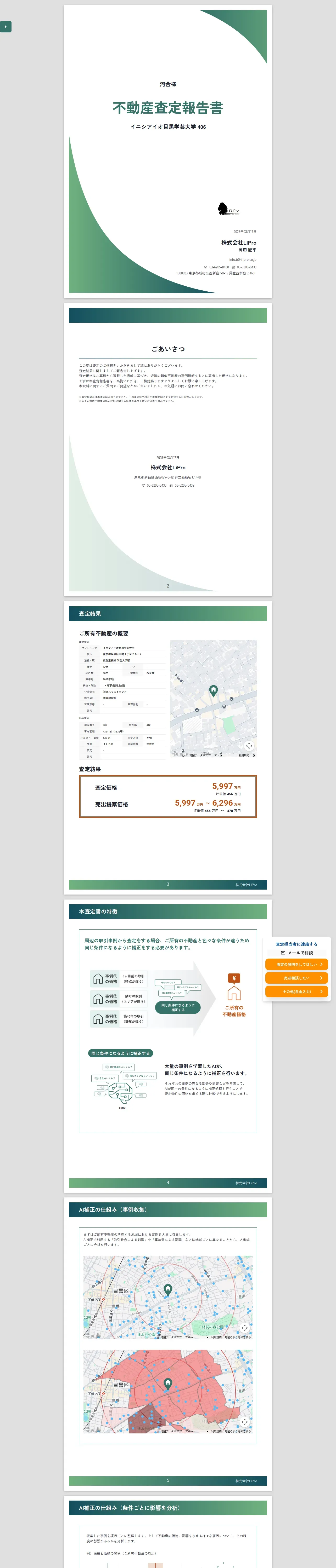The height and width of the screenshot is (1568, 336).
Task: Toggle fullscreen on property overview map
Action: click(249, 746)
